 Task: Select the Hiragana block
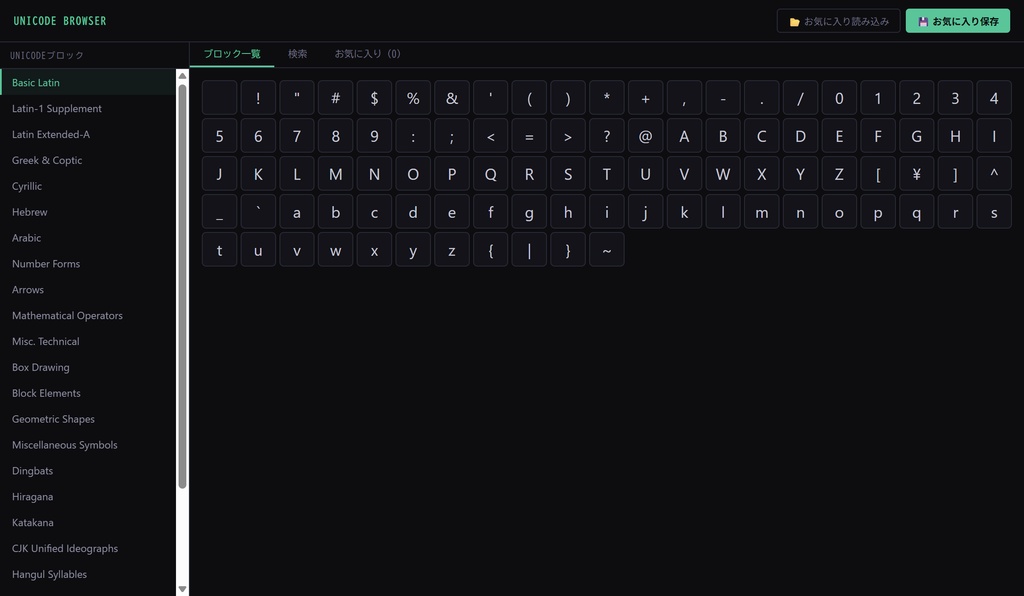pyautogui.click(x=88, y=497)
